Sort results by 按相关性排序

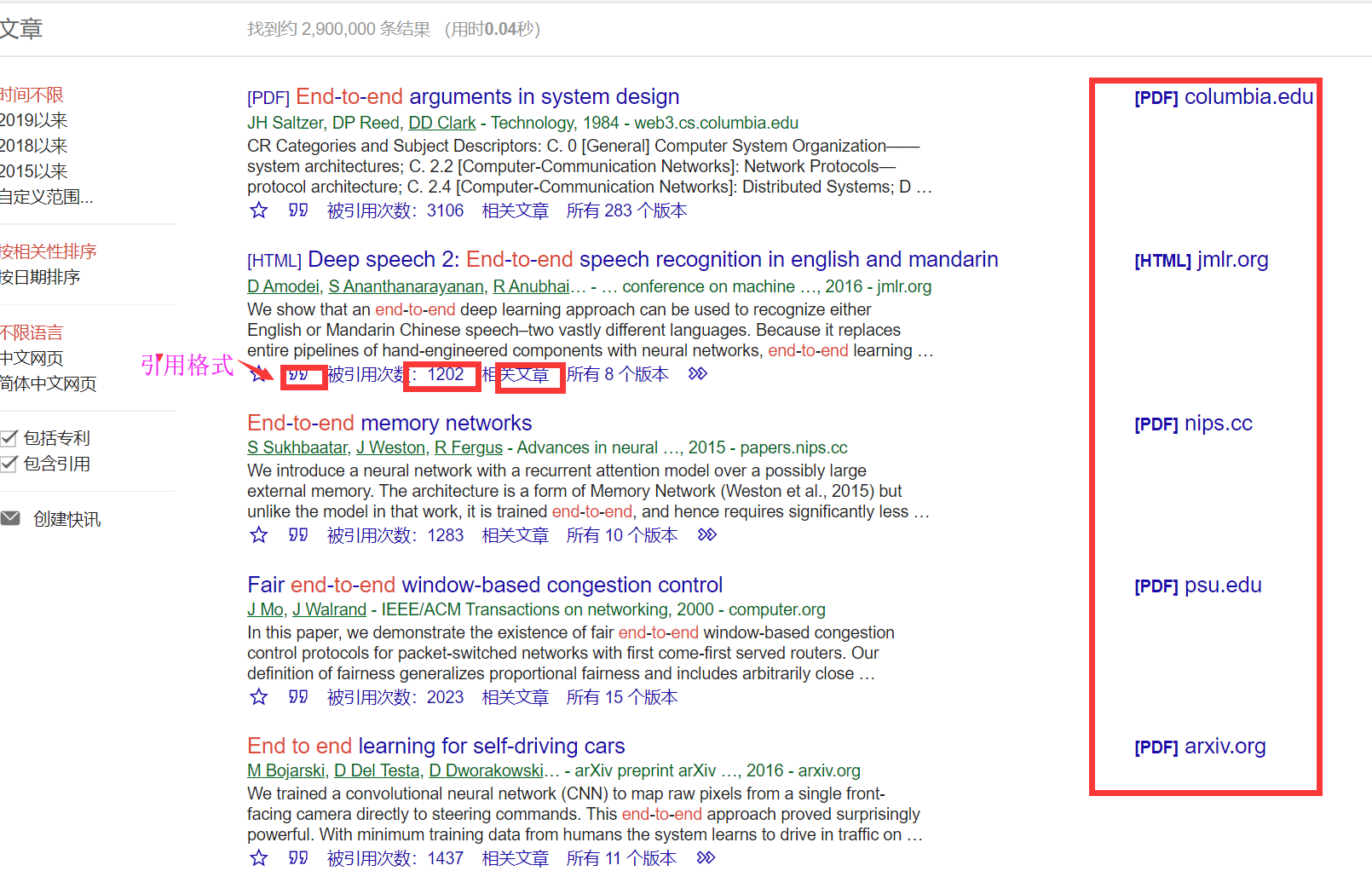(x=49, y=251)
